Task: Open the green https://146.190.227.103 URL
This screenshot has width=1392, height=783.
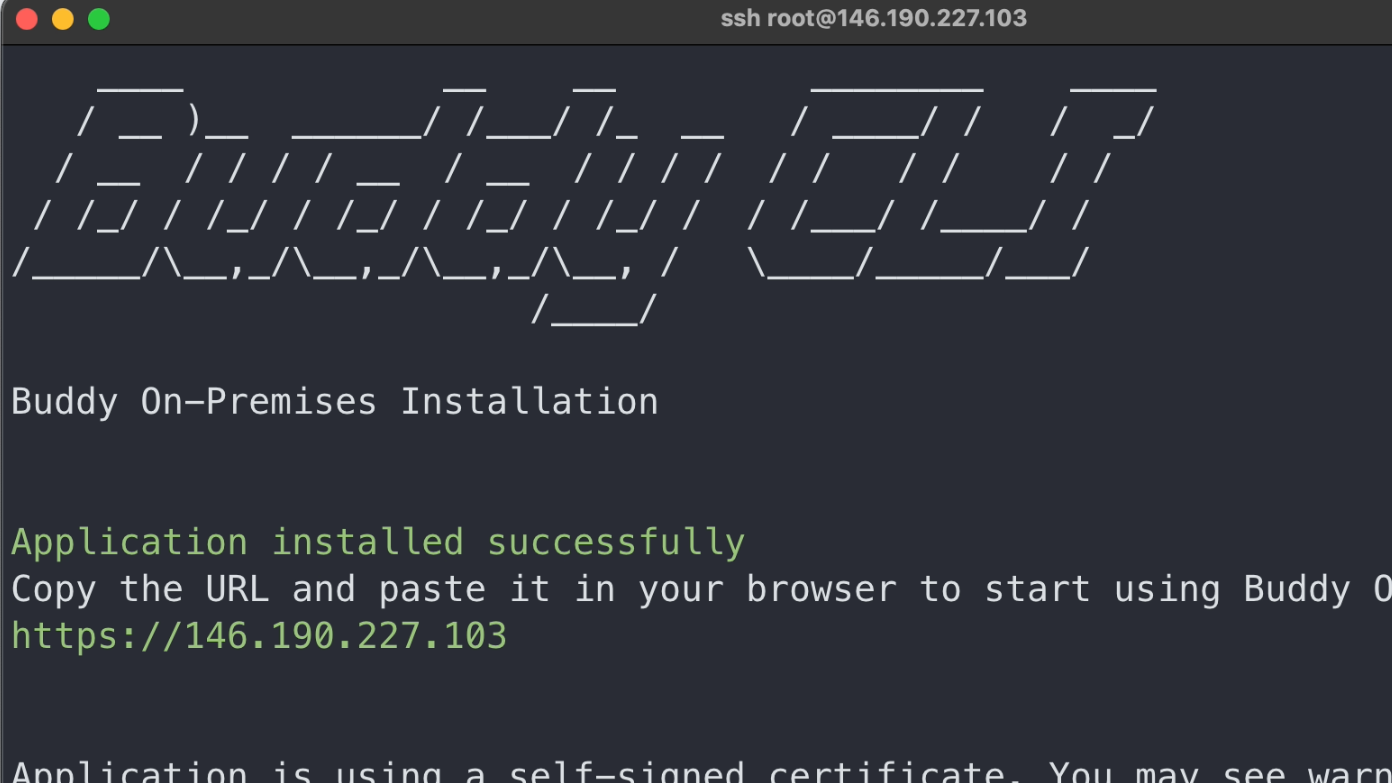Action: (259, 636)
